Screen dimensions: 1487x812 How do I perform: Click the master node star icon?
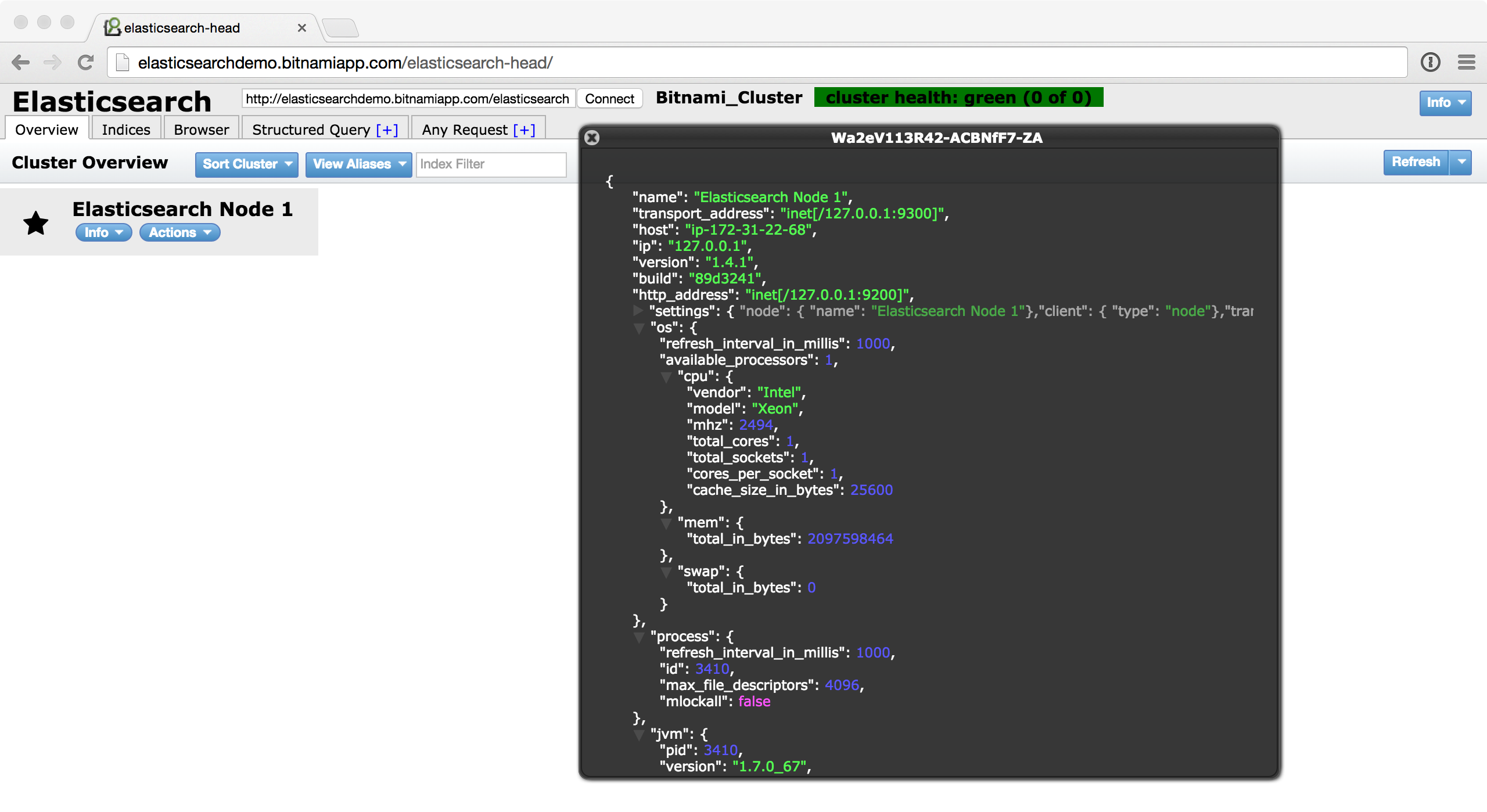(x=36, y=223)
